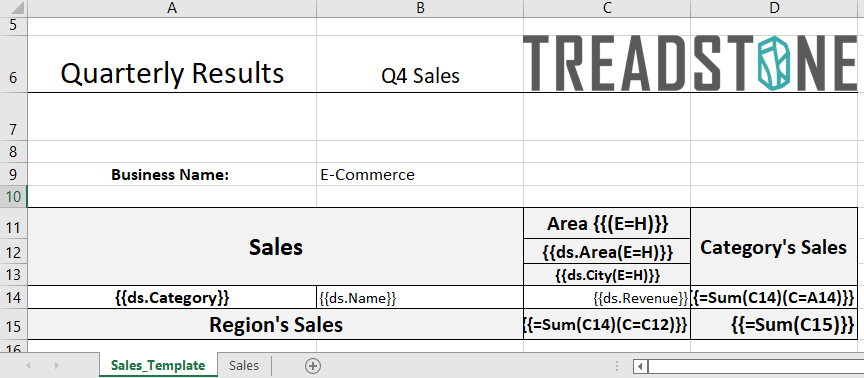Click the next sheet navigation arrow
This screenshot has width=864, height=378.
(x=56, y=366)
